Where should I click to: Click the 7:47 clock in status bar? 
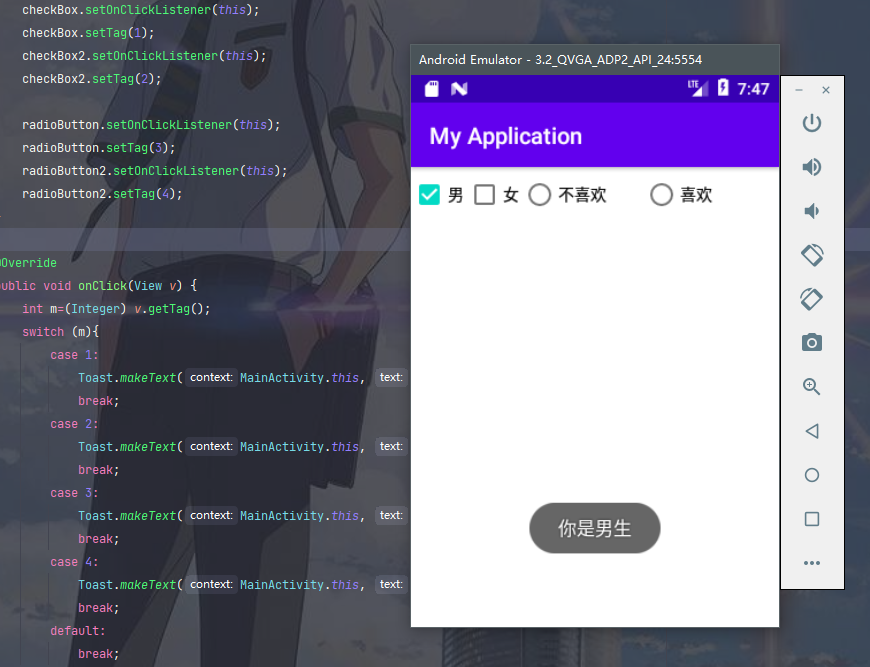point(753,89)
